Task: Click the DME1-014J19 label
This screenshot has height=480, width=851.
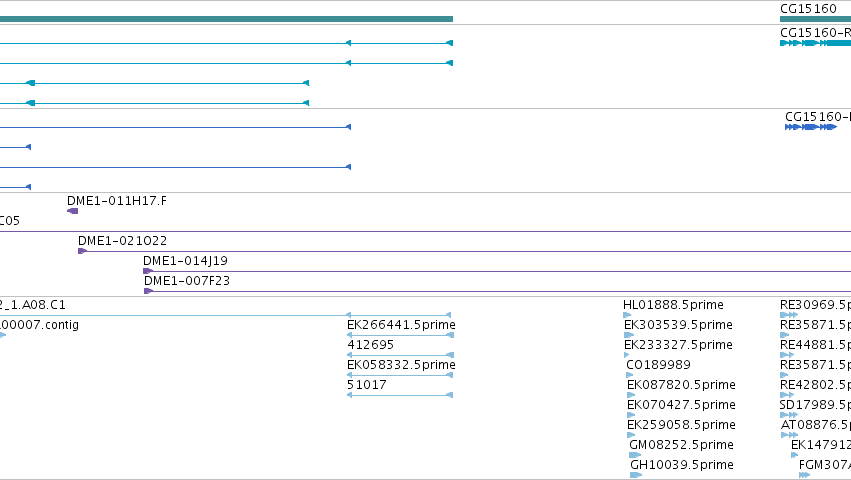Action: tap(185, 261)
